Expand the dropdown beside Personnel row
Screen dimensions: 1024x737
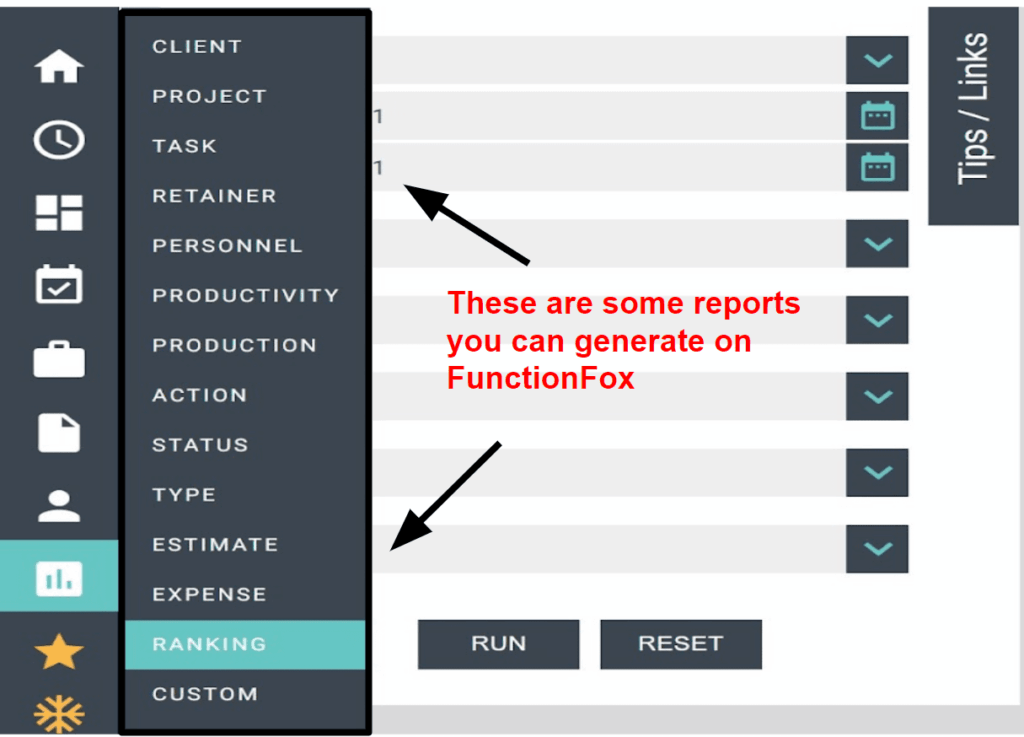point(877,243)
